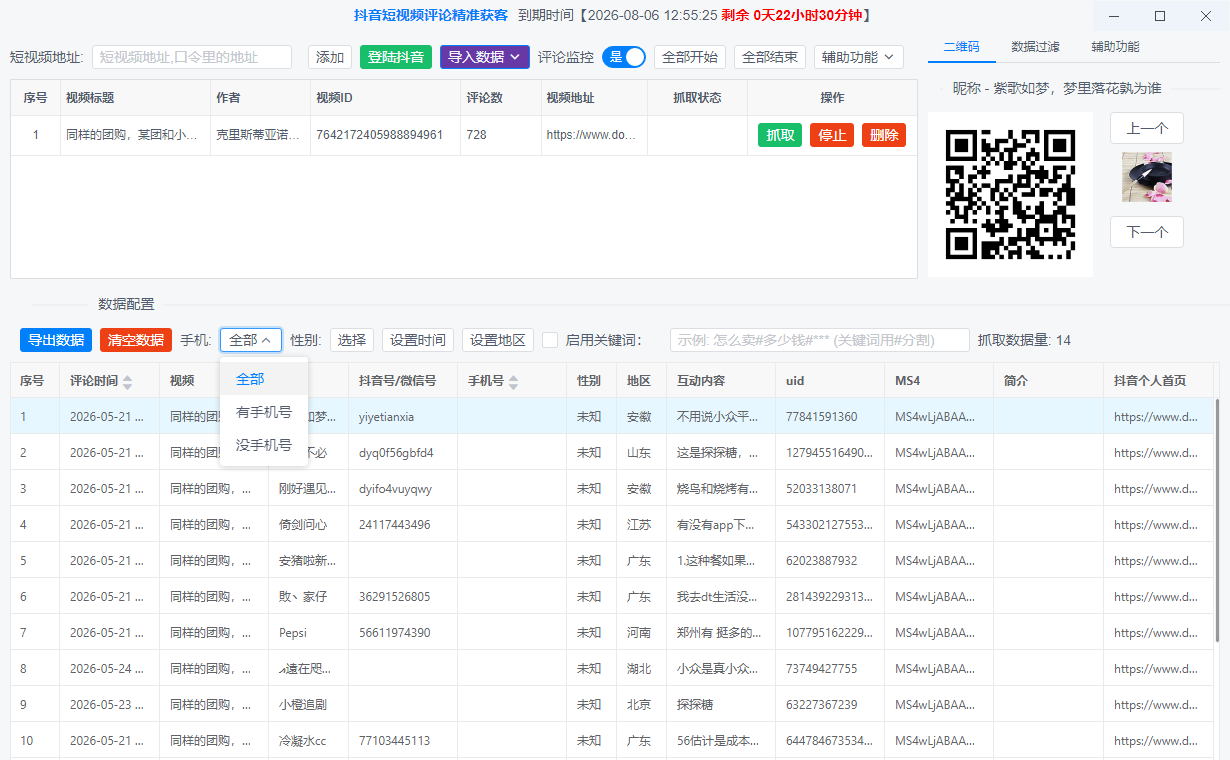Click the 短视频地址 input field
Image resolution: width=1230 pixels, height=760 pixels.
192,57
